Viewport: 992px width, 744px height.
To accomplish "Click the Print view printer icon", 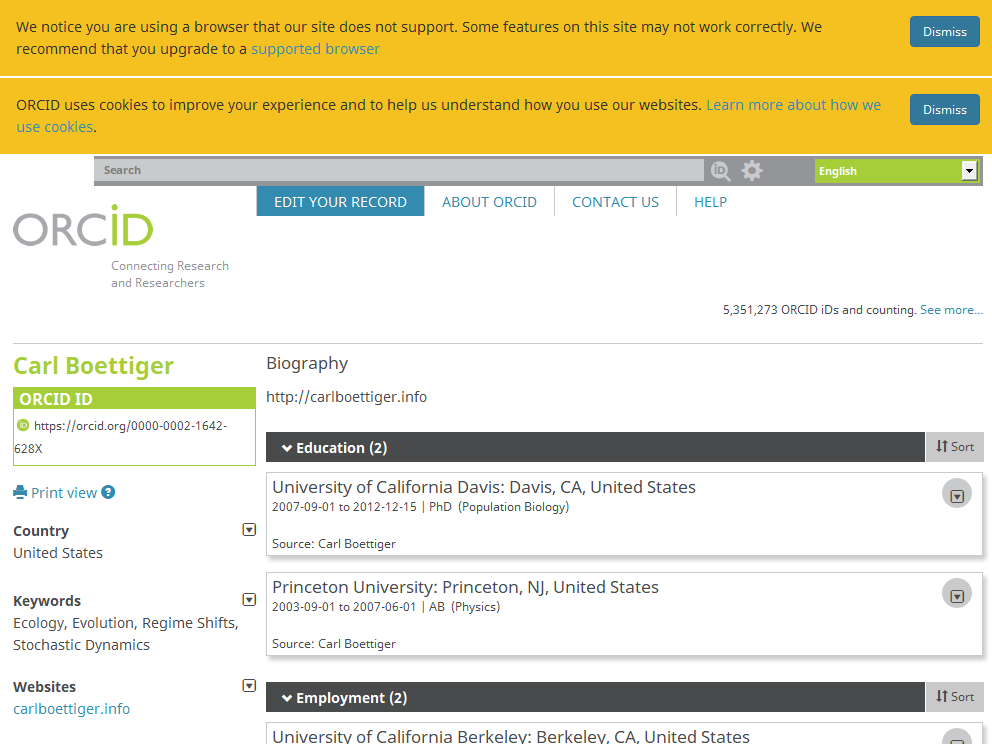I will click(20, 492).
